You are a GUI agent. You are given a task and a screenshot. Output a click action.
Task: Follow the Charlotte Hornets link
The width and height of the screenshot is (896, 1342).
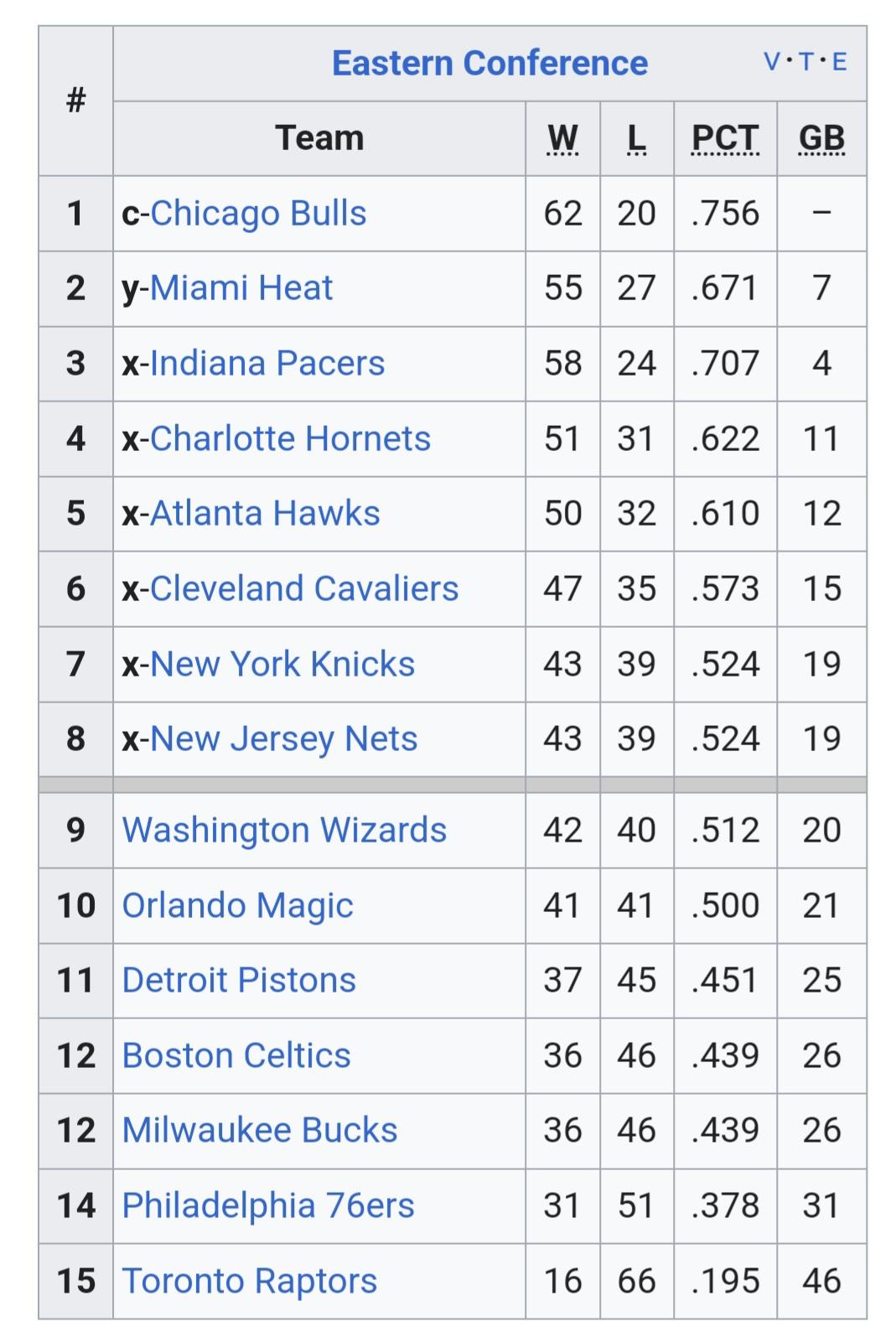pyautogui.click(x=290, y=438)
